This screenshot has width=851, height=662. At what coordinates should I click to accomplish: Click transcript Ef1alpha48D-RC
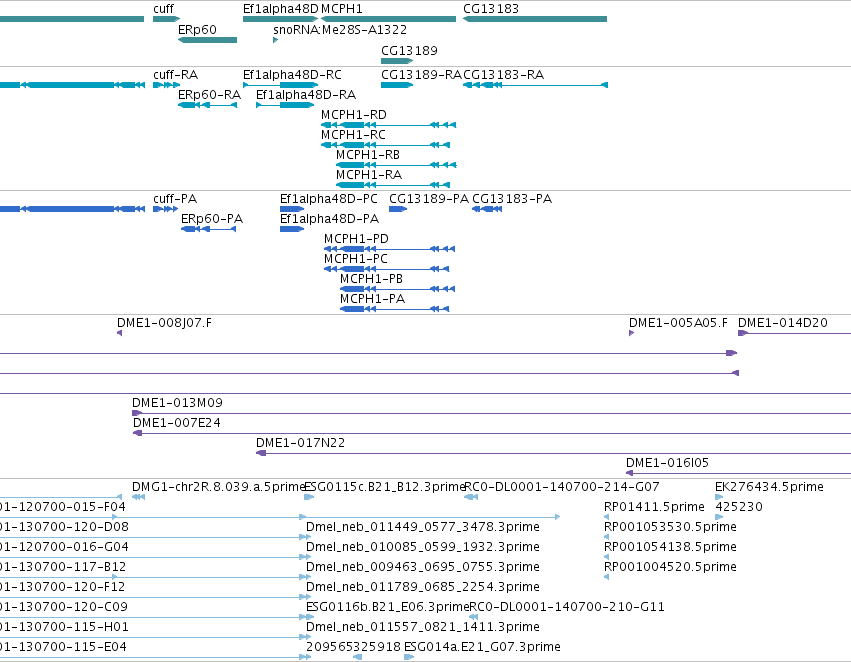click(x=281, y=85)
